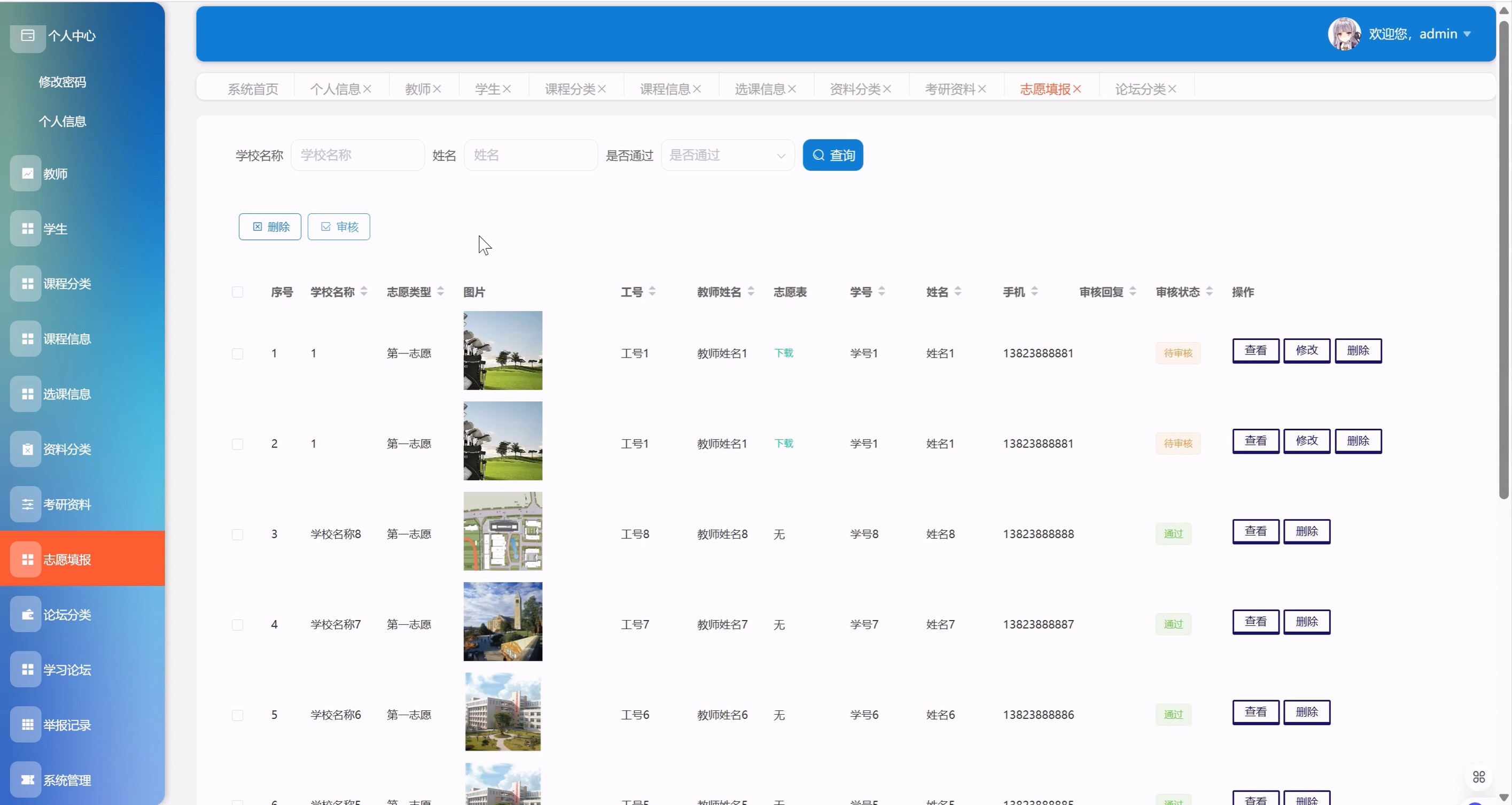Check the checkbox for row 1

tap(237, 353)
